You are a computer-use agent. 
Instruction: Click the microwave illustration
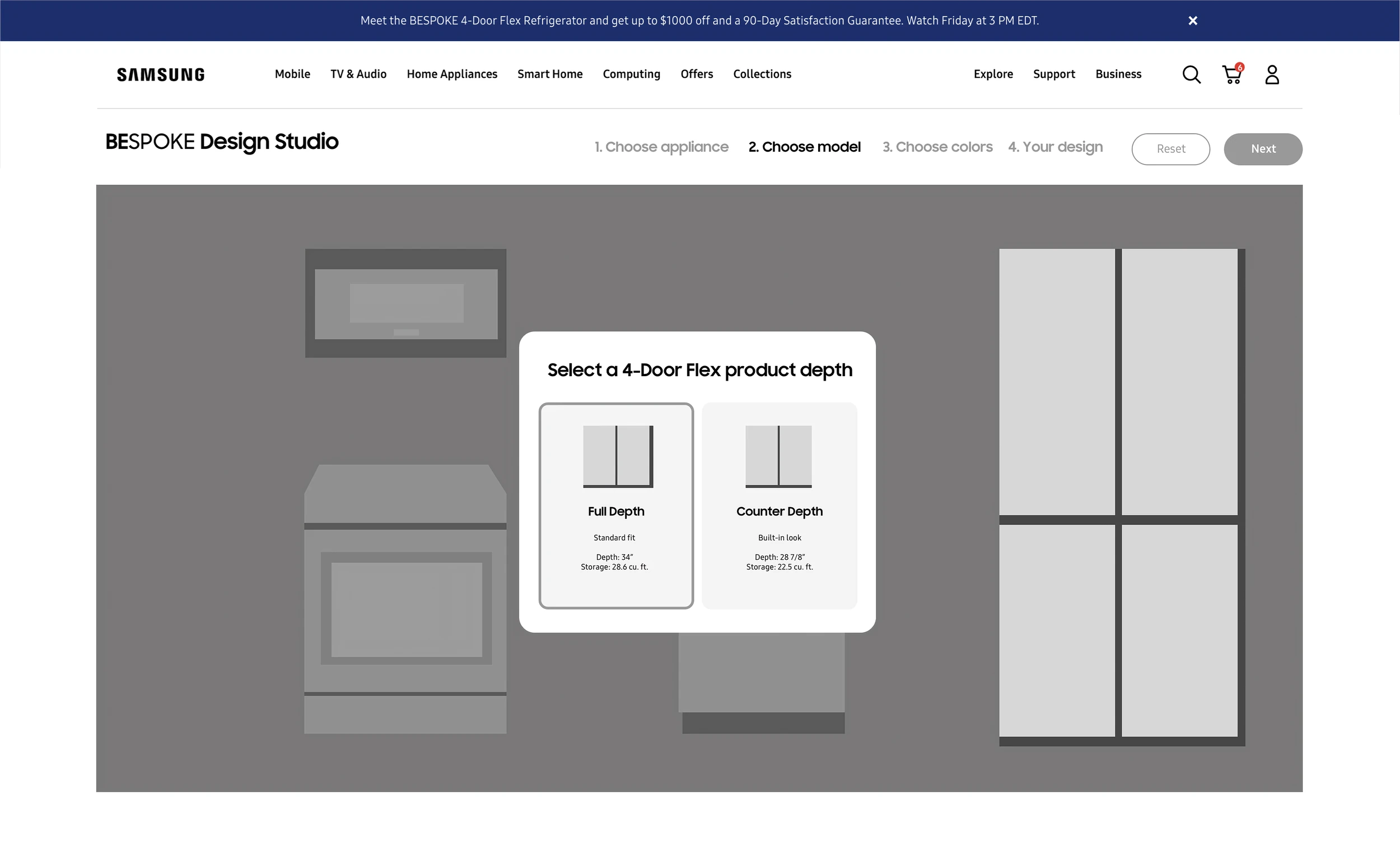[405, 303]
